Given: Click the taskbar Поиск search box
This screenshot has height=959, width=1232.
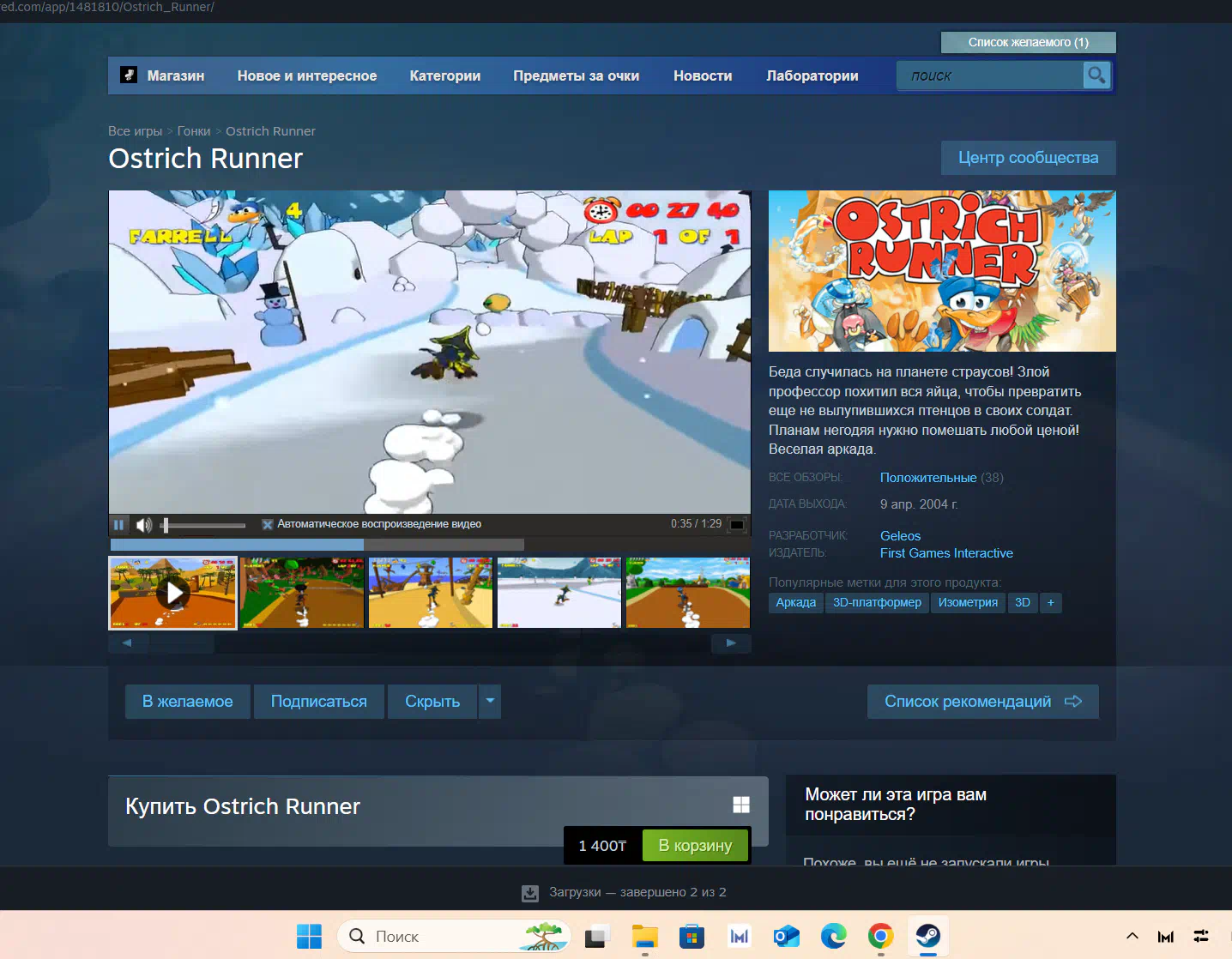Looking at the screenshot, I should [x=454, y=937].
